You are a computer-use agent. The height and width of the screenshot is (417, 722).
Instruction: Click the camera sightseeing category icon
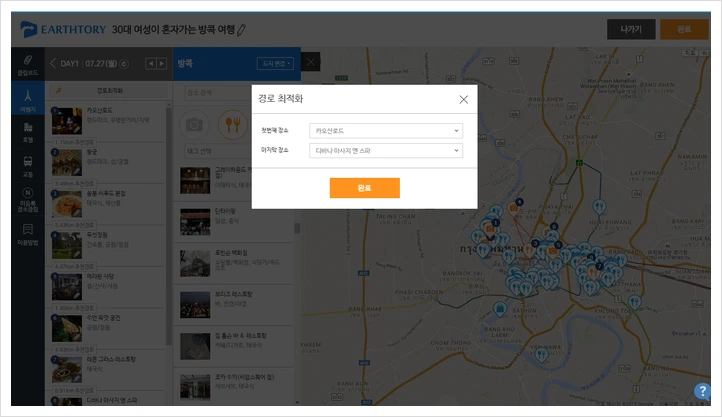[x=194, y=124]
